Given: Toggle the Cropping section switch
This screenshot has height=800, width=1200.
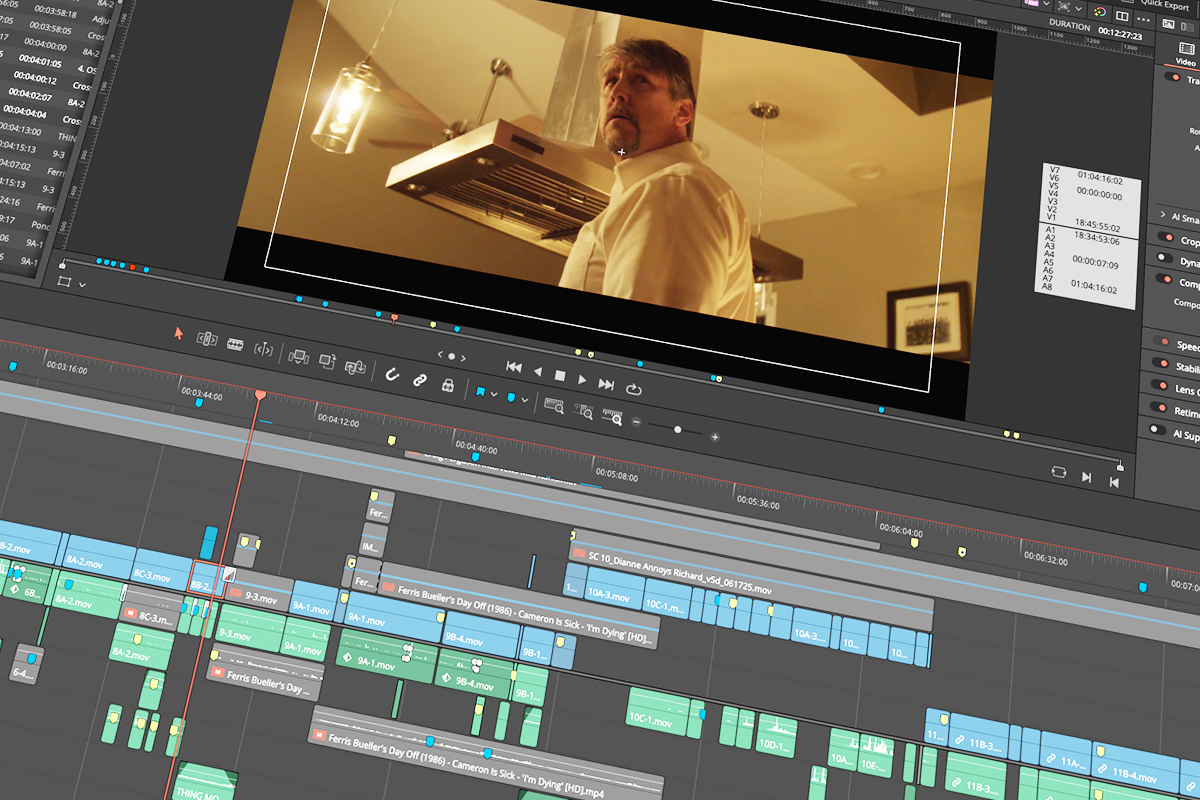Looking at the screenshot, I should tap(1165, 238).
